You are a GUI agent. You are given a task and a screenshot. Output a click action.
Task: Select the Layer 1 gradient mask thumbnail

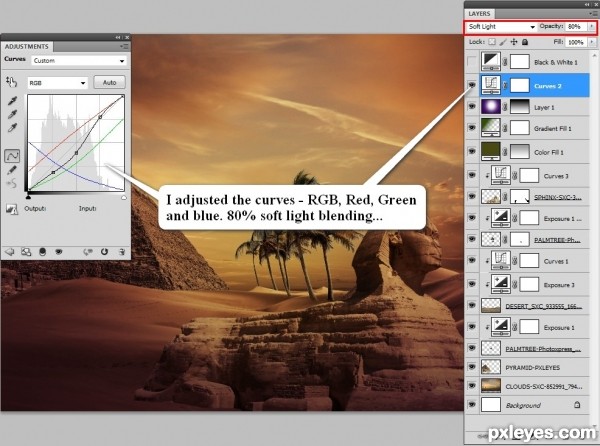[520, 107]
